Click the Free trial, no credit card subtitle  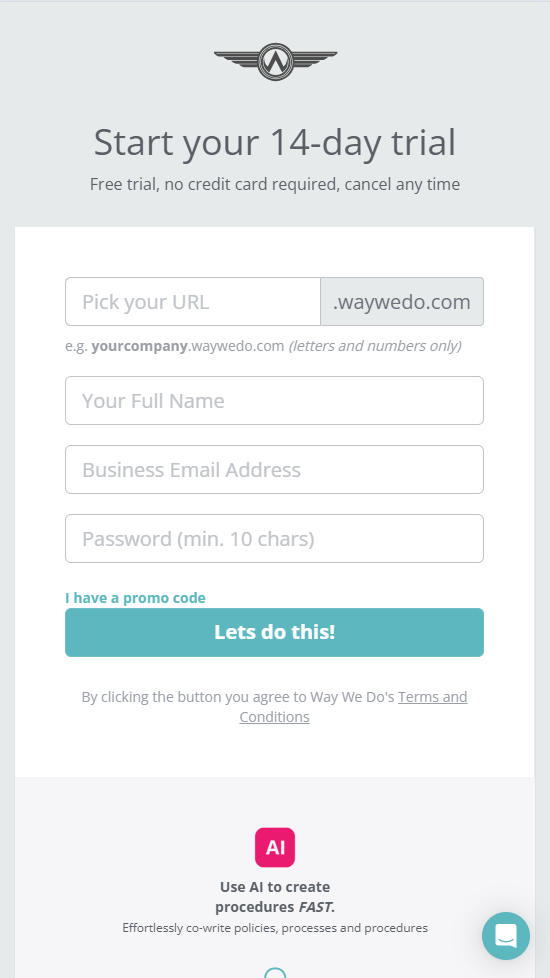(275, 185)
